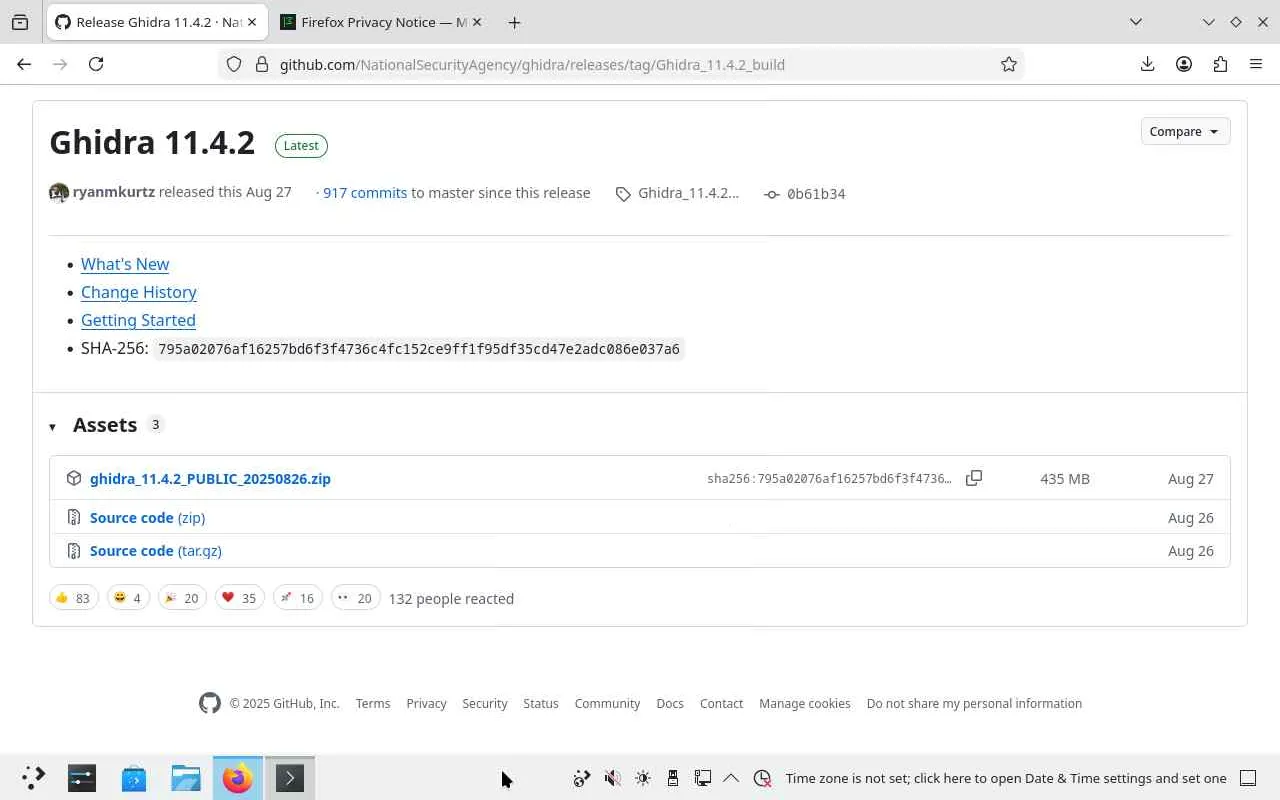This screenshot has width=1280, height=800.
Task: Expand the hidden system tray icons arrow
Action: (731, 778)
